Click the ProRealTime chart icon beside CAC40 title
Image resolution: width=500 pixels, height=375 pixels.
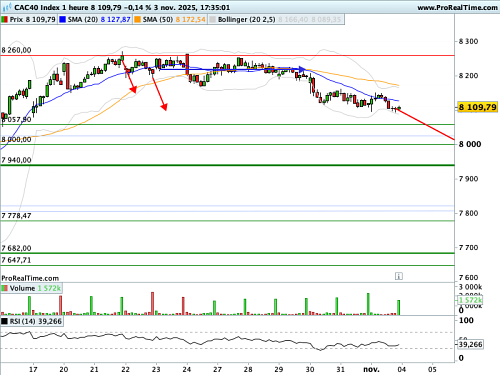tap(7, 7)
